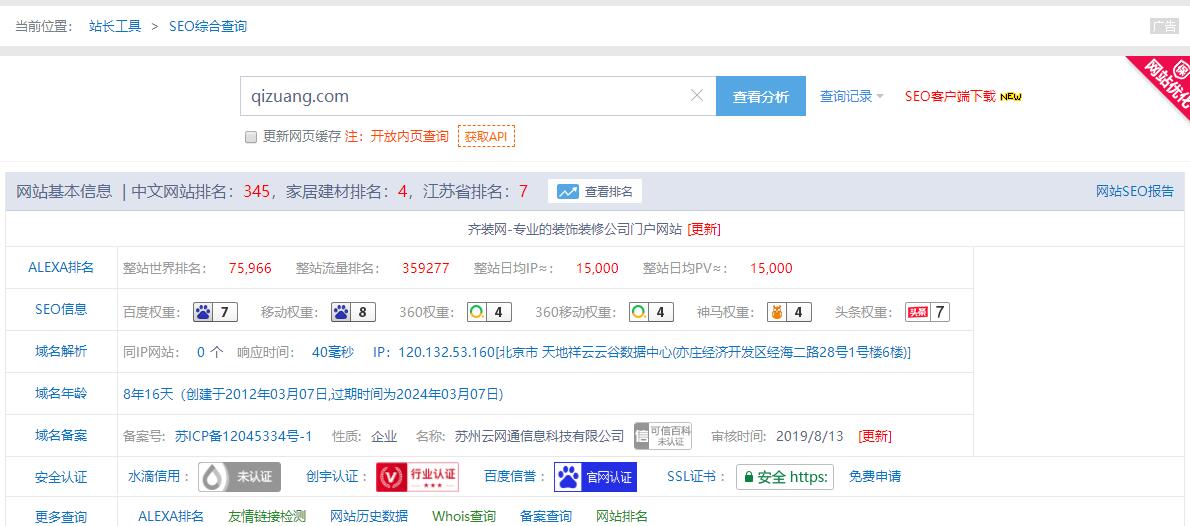Click 同IP网站 count 0 个
The image size is (1190, 526).
[210, 352]
